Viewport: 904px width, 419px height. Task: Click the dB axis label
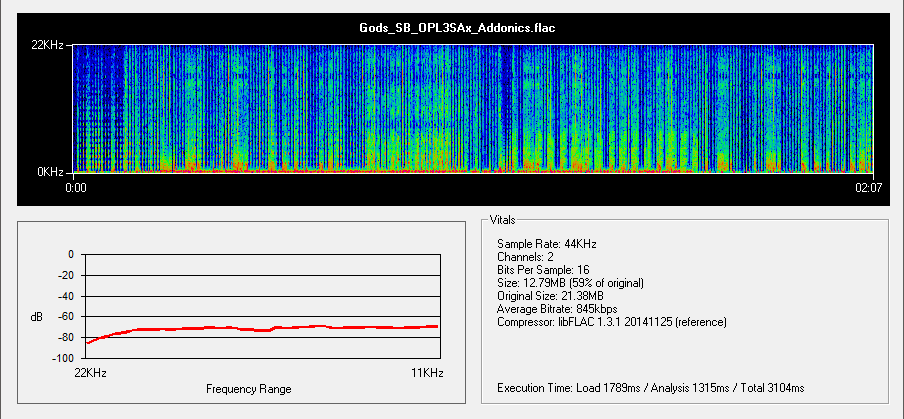click(37, 317)
